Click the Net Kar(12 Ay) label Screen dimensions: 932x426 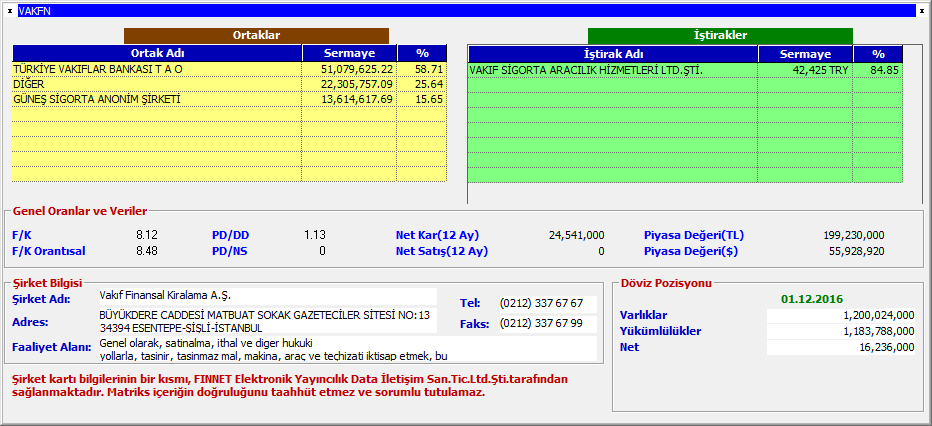437,235
